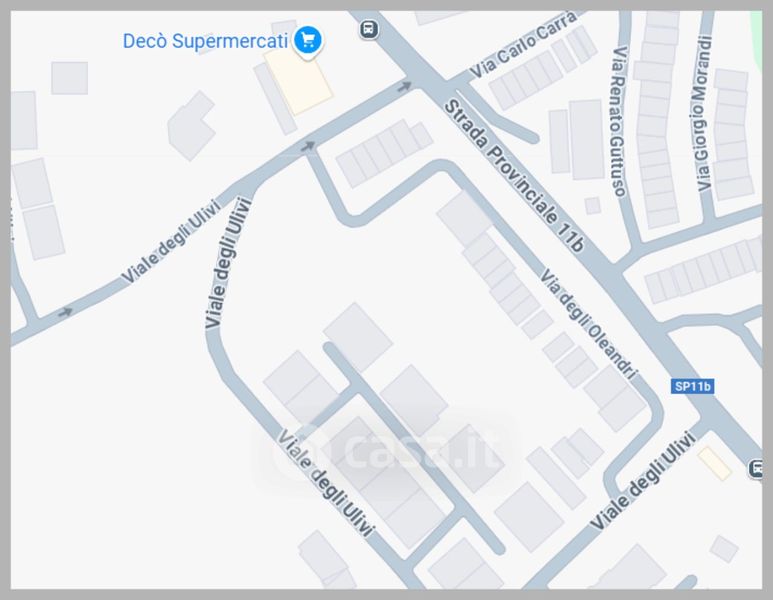Click the one-way arrow near Strada Provinciale junction

[405, 87]
